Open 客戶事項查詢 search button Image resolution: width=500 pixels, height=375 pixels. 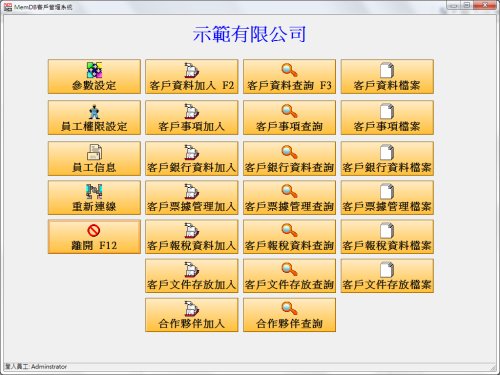click(x=289, y=118)
